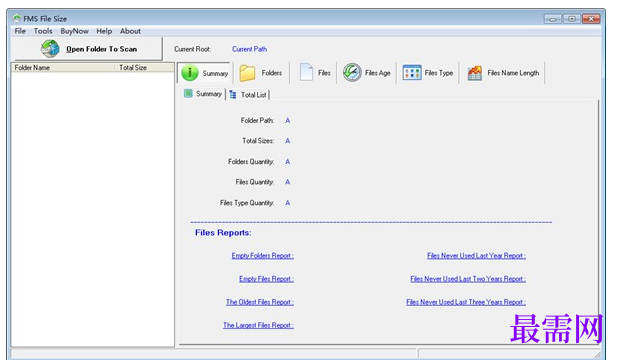Click the Files Reports heading
This screenshot has width=622, height=360.
pos(223,233)
